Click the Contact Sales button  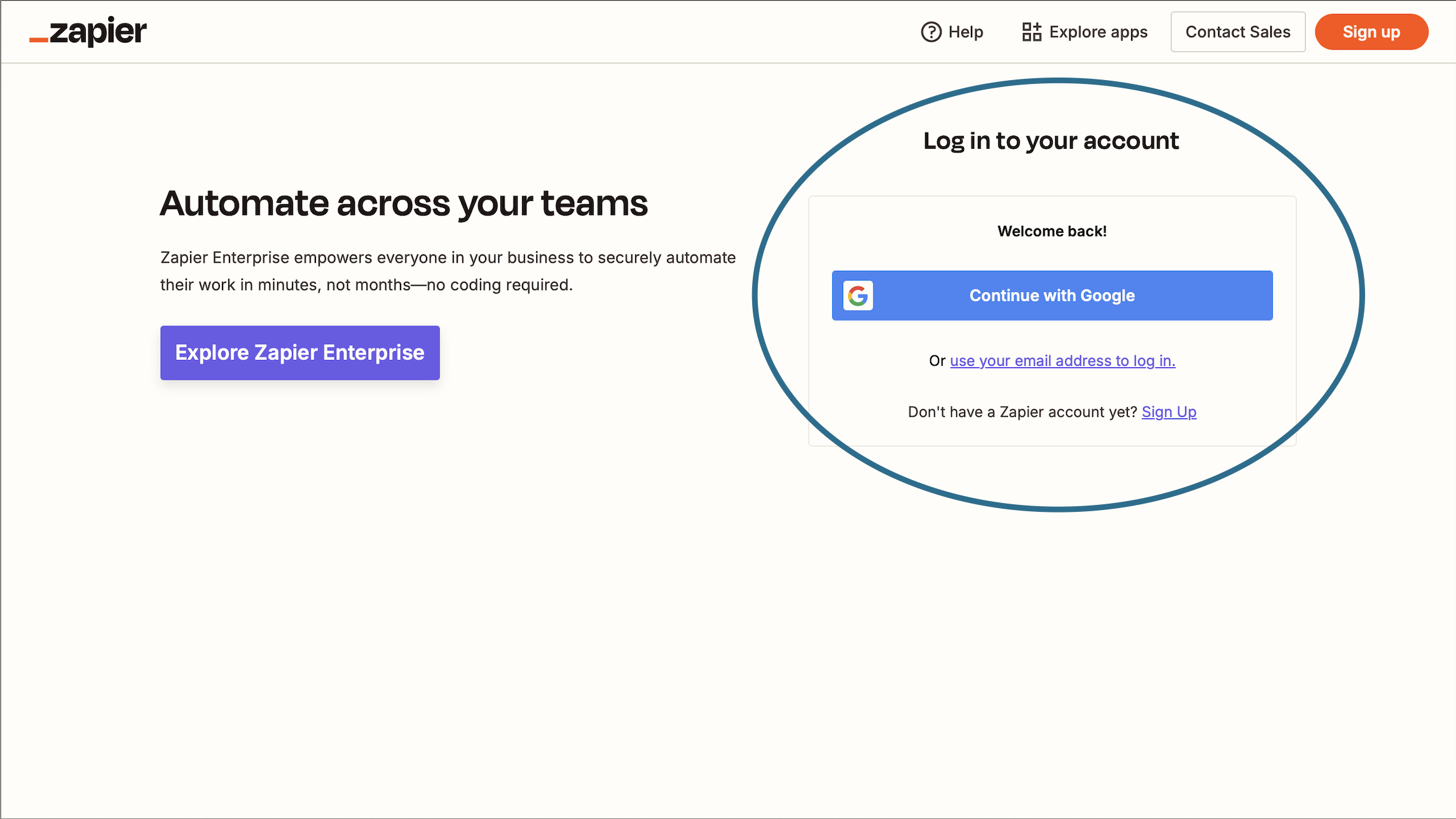pyautogui.click(x=1237, y=32)
